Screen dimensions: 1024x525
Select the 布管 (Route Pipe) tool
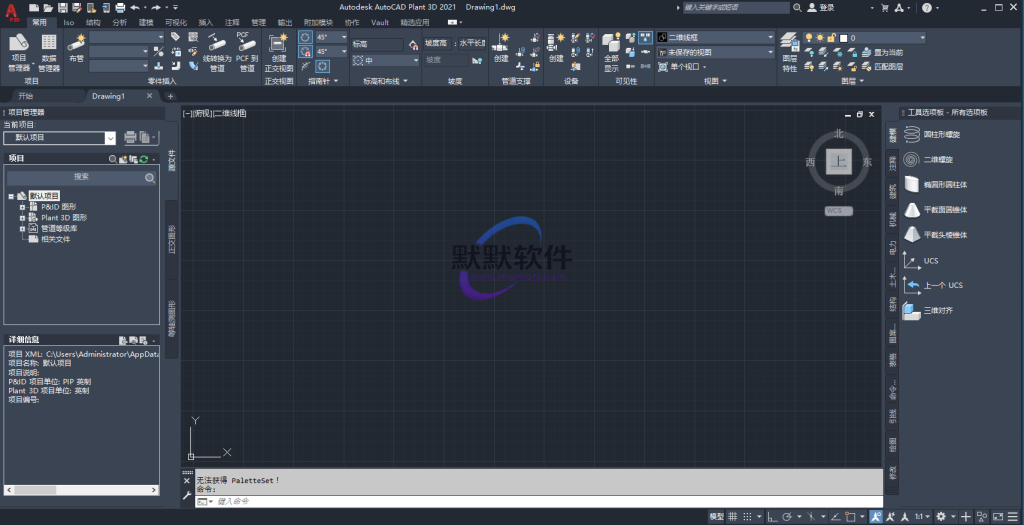tap(77, 48)
